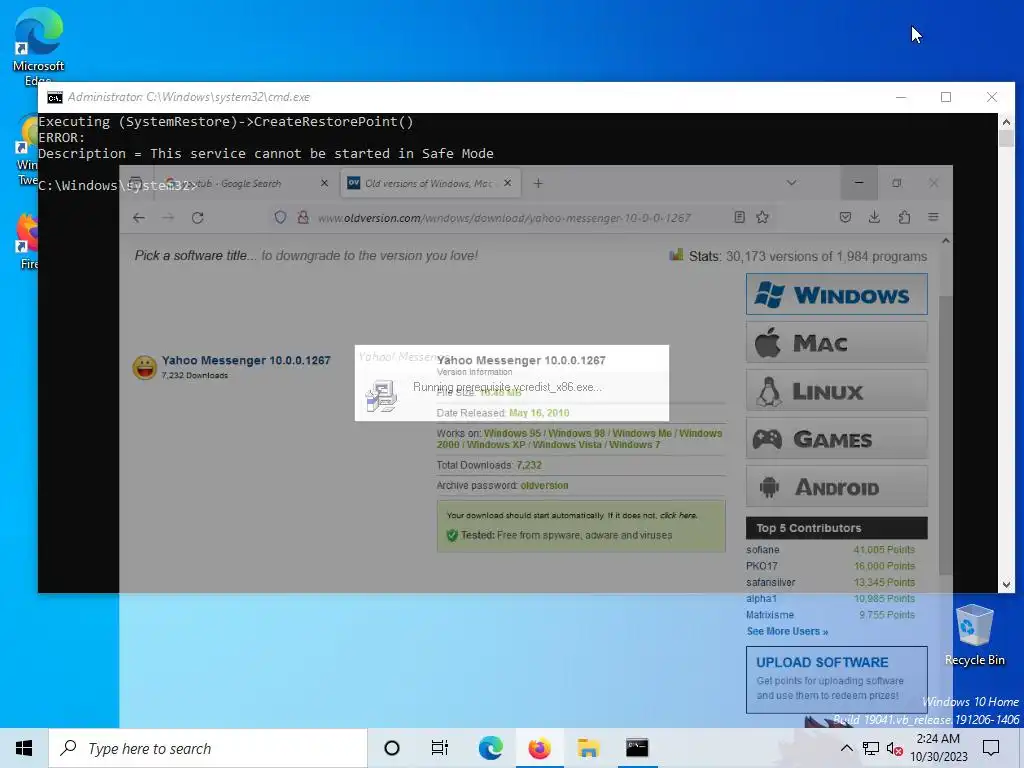Click the Windows Vista compatibility link
The image size is (1024, 768).
(567, 445)
